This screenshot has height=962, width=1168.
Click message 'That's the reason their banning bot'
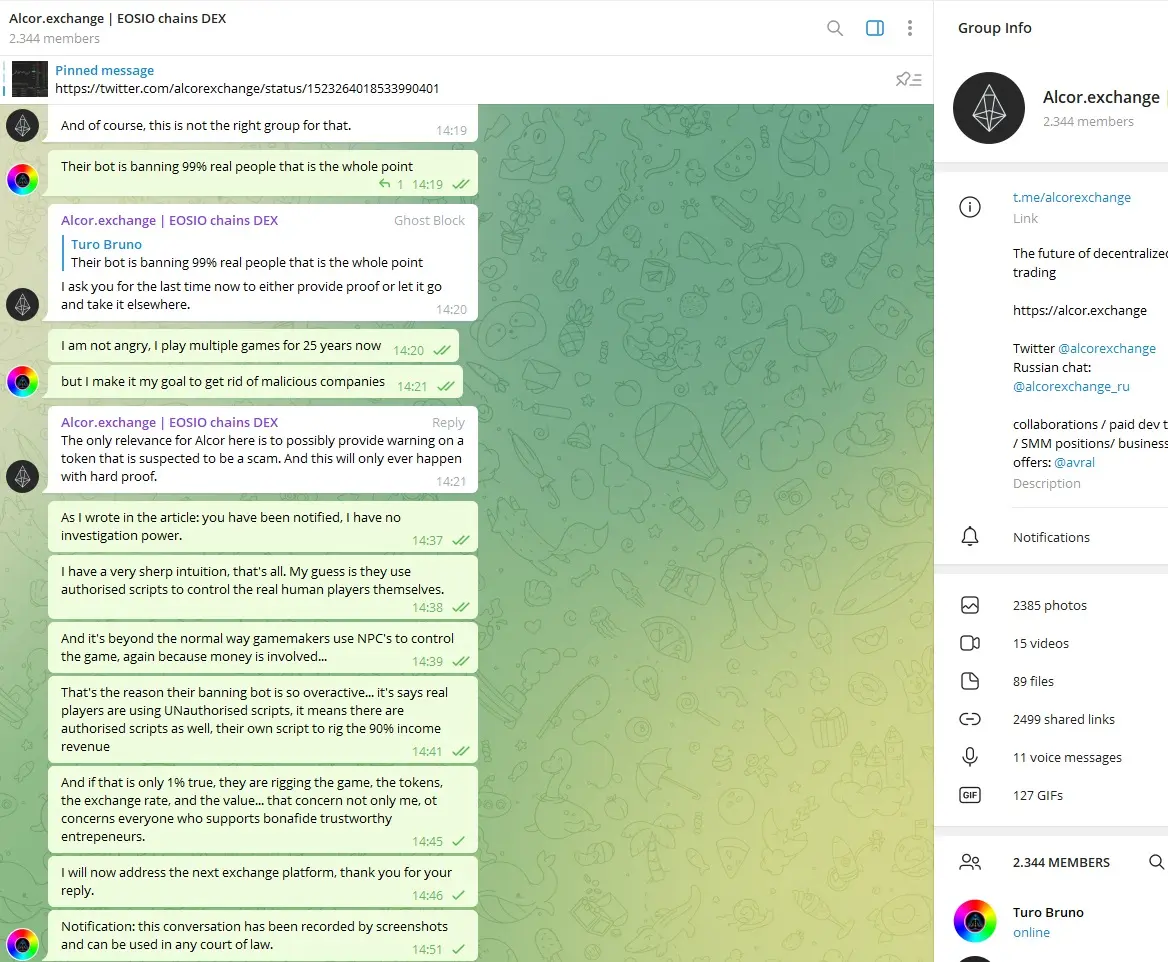262,720
